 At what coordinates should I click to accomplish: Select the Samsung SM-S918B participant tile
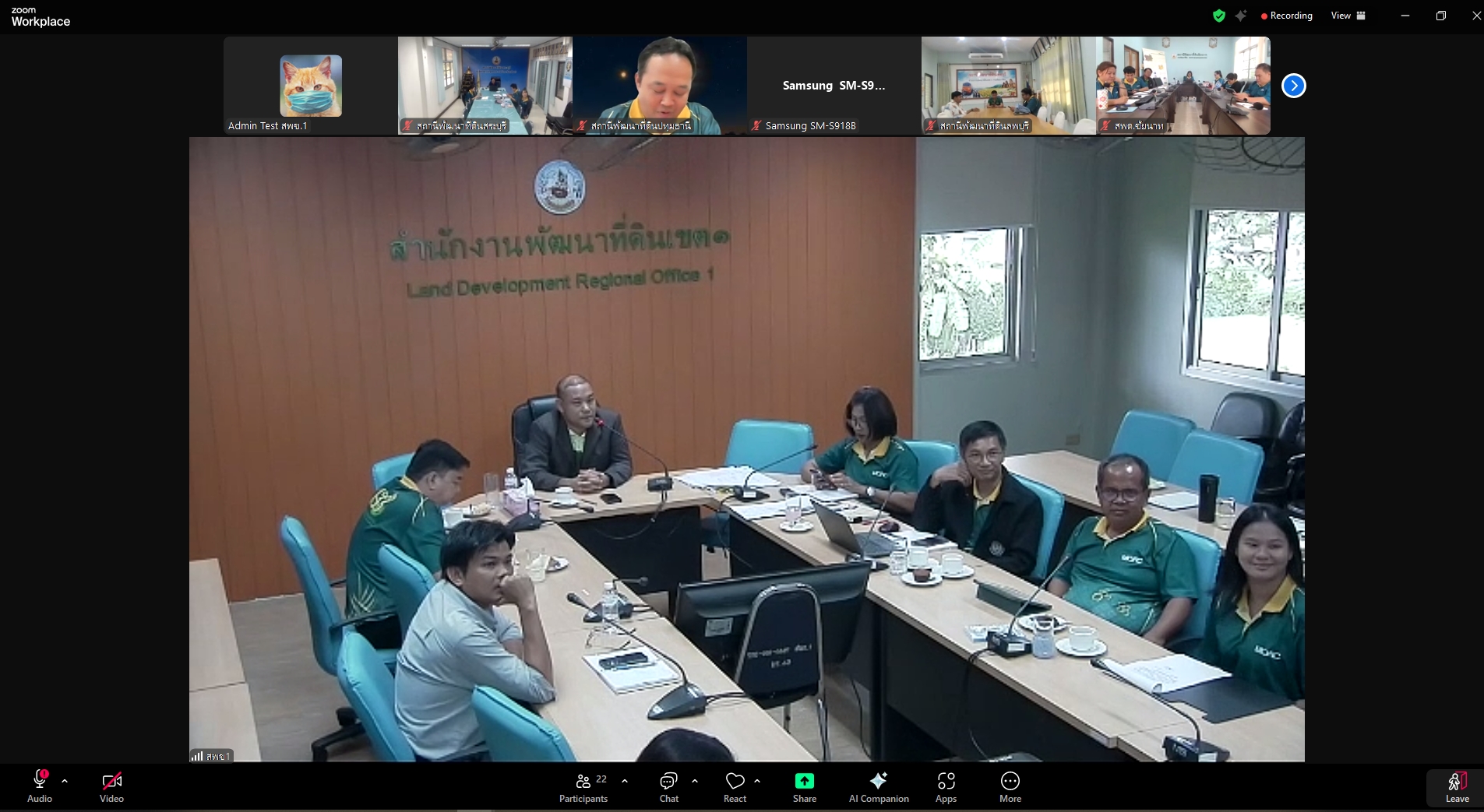834,86
